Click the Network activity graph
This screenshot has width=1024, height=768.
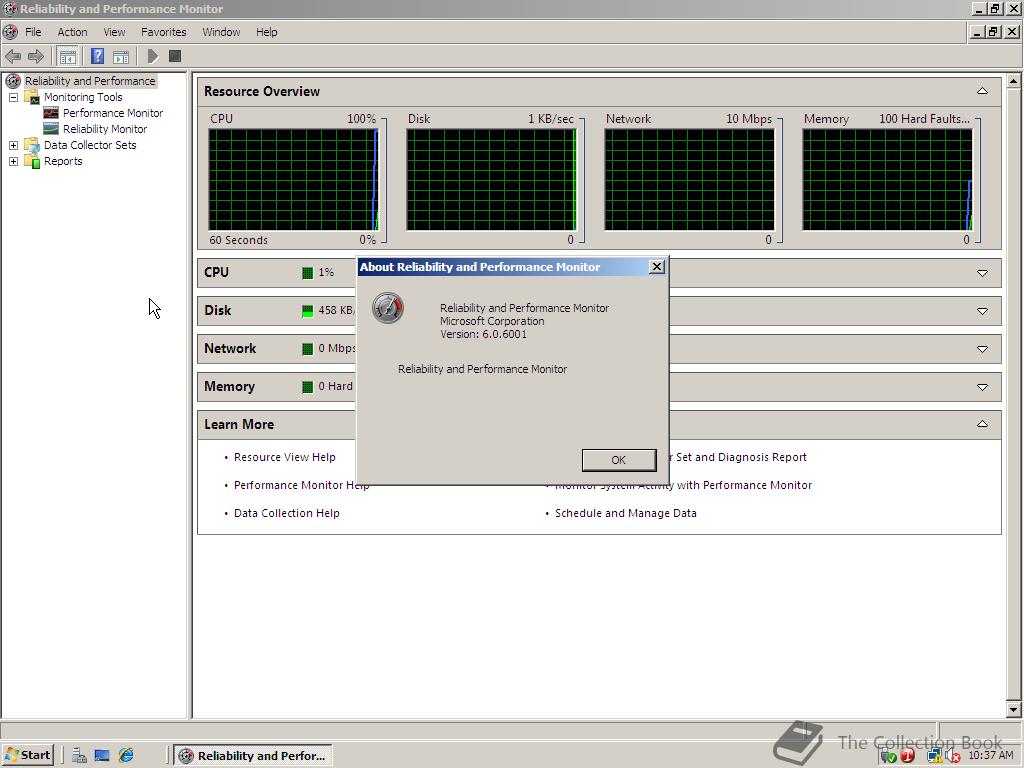tap(689, 180)
